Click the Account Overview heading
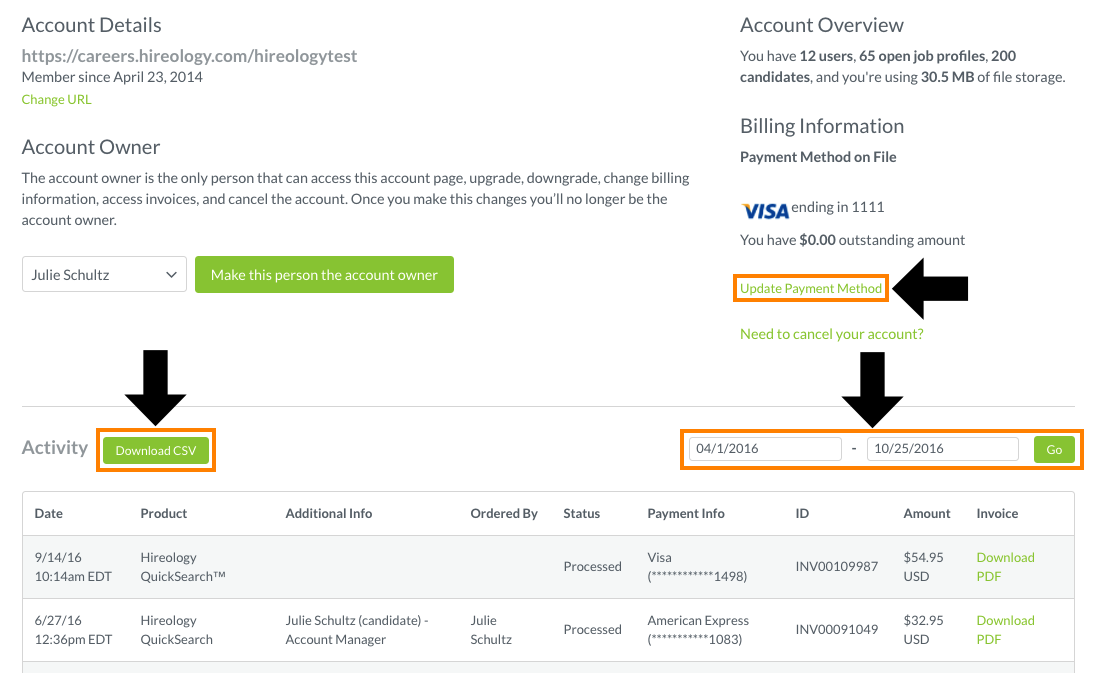Image resolution: width=1097 pixels, height=673 pixels. pyautogui.click(x=821, y=25)
